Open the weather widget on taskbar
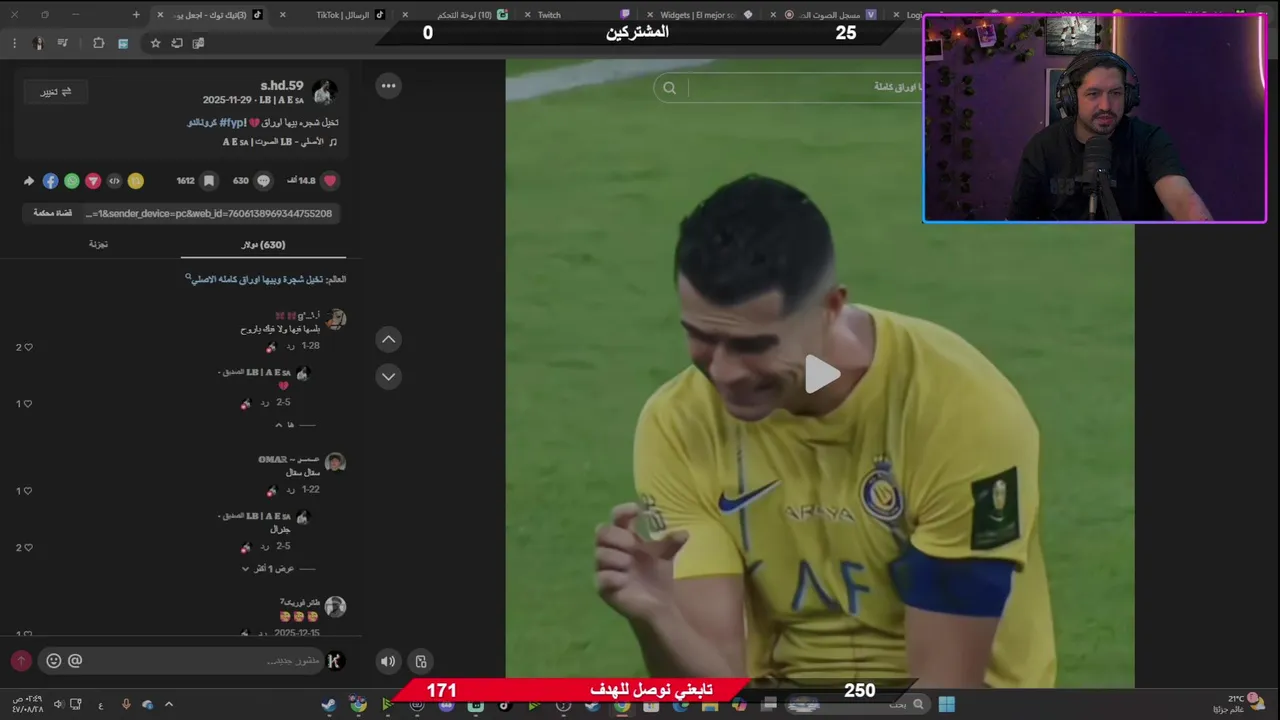The height and width of the screenshot is (720, 1280). [1238, 704]
